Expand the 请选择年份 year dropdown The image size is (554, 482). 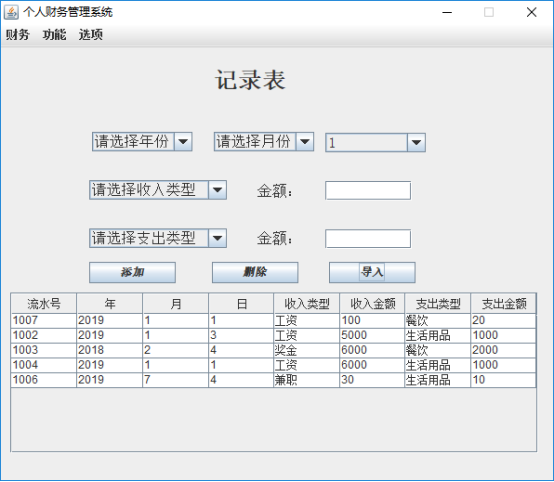[142, 142]
